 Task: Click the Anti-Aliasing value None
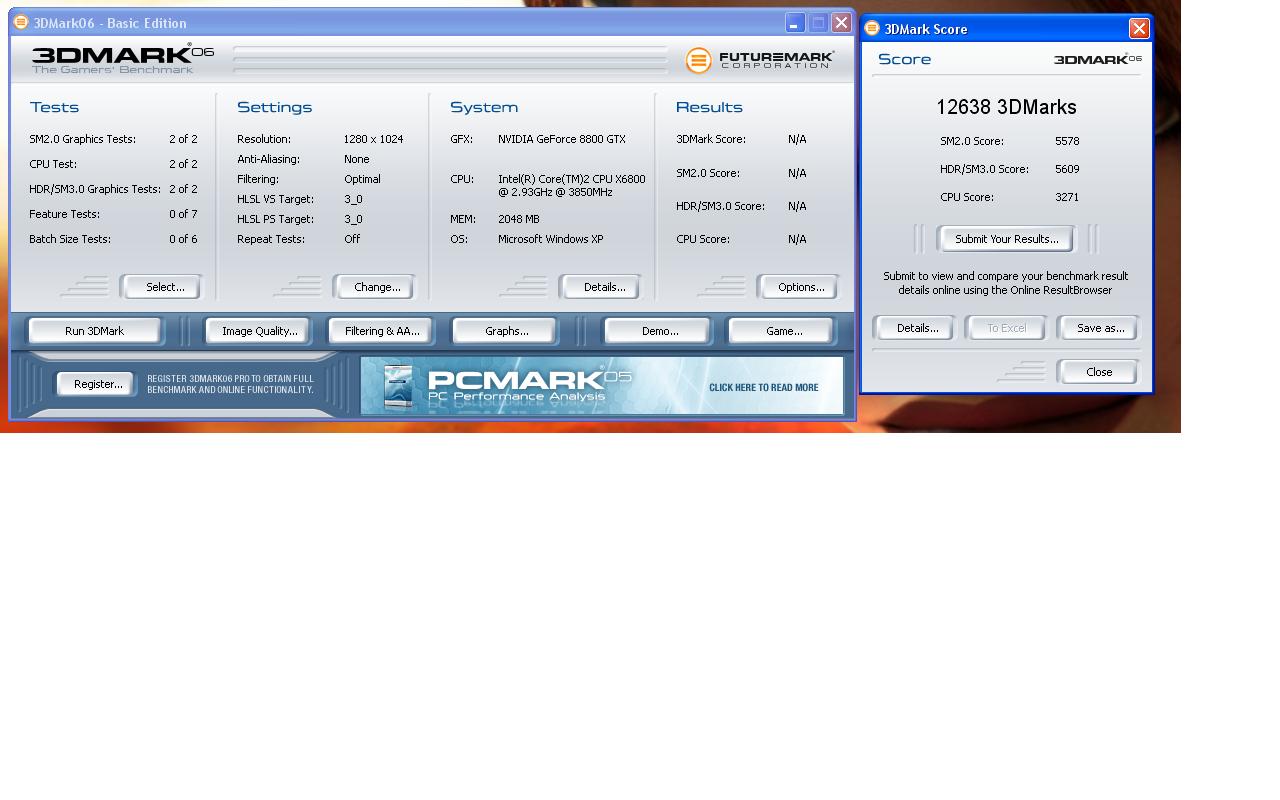(356, 159)
